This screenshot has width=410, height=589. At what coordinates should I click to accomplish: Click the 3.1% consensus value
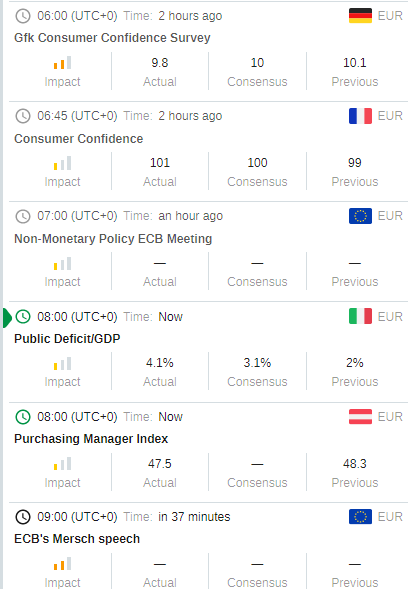pyautogui.click(x=257, y=363)
